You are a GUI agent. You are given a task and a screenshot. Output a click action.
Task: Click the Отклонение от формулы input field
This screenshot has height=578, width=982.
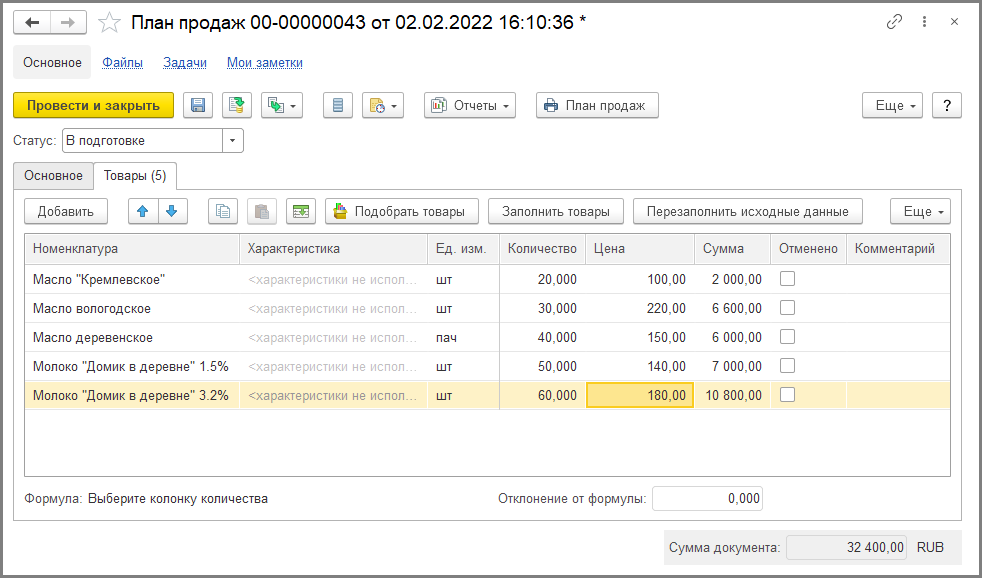706,498
